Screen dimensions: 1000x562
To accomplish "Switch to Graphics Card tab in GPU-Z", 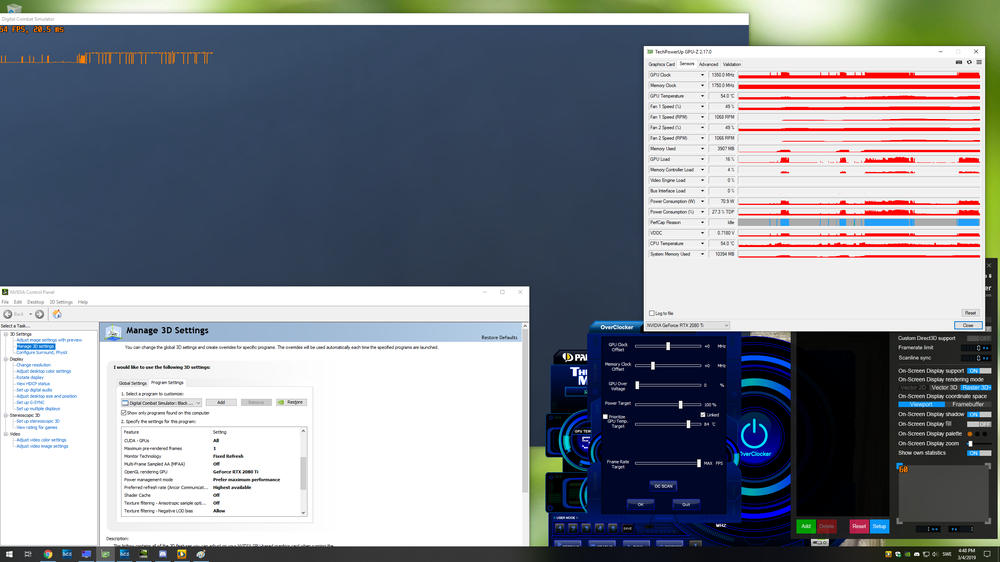I will [x=661, y=64].
